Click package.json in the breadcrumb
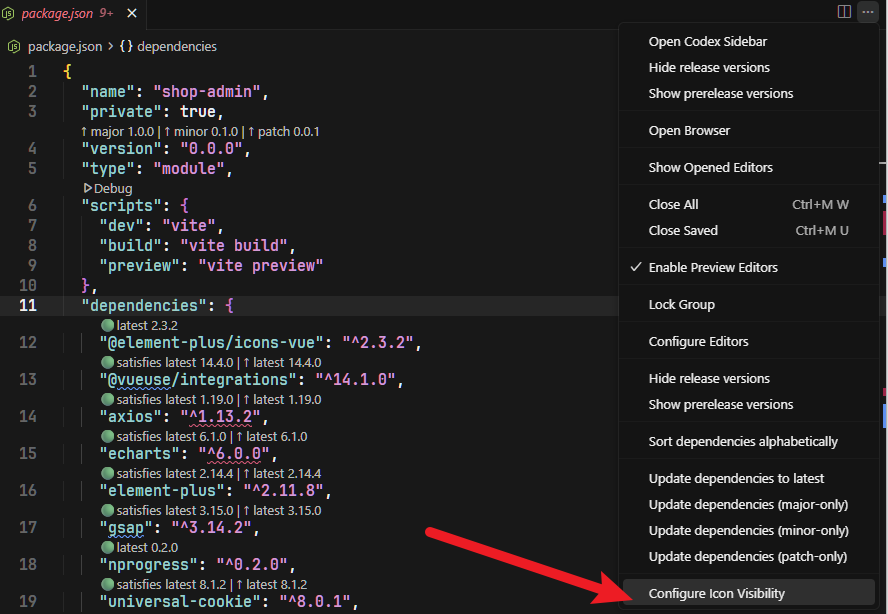Image resolution: width=888 pixels, height=614 pixels. point(65,46)
